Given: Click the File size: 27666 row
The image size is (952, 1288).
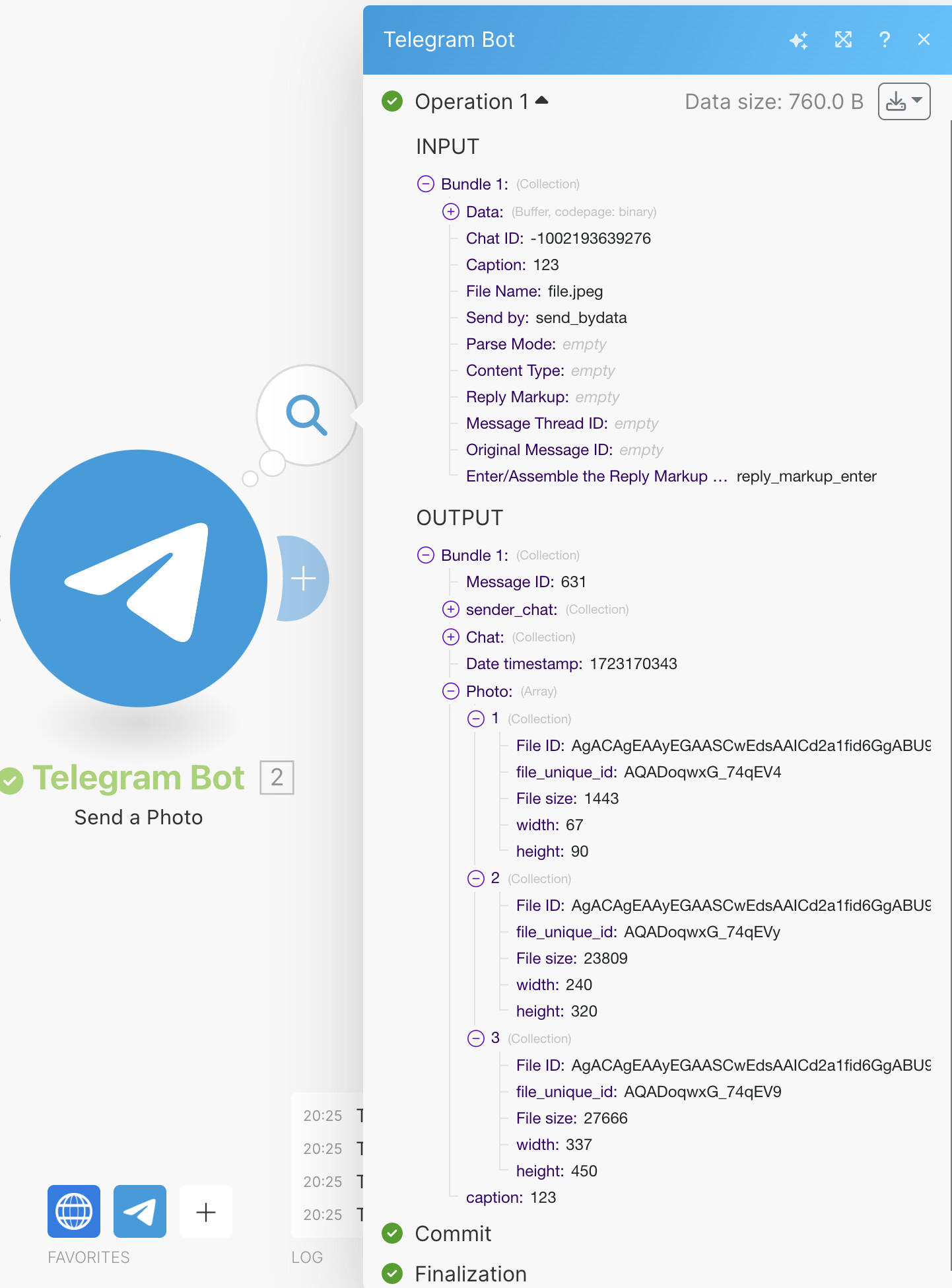Looking at the screenshot, I should pos(572,1118).
